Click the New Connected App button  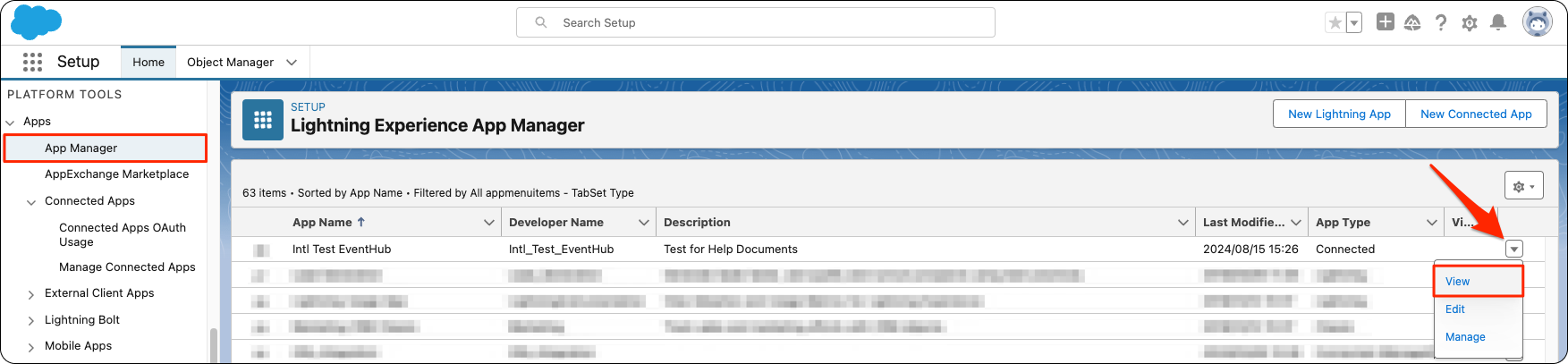(1476, 114)
